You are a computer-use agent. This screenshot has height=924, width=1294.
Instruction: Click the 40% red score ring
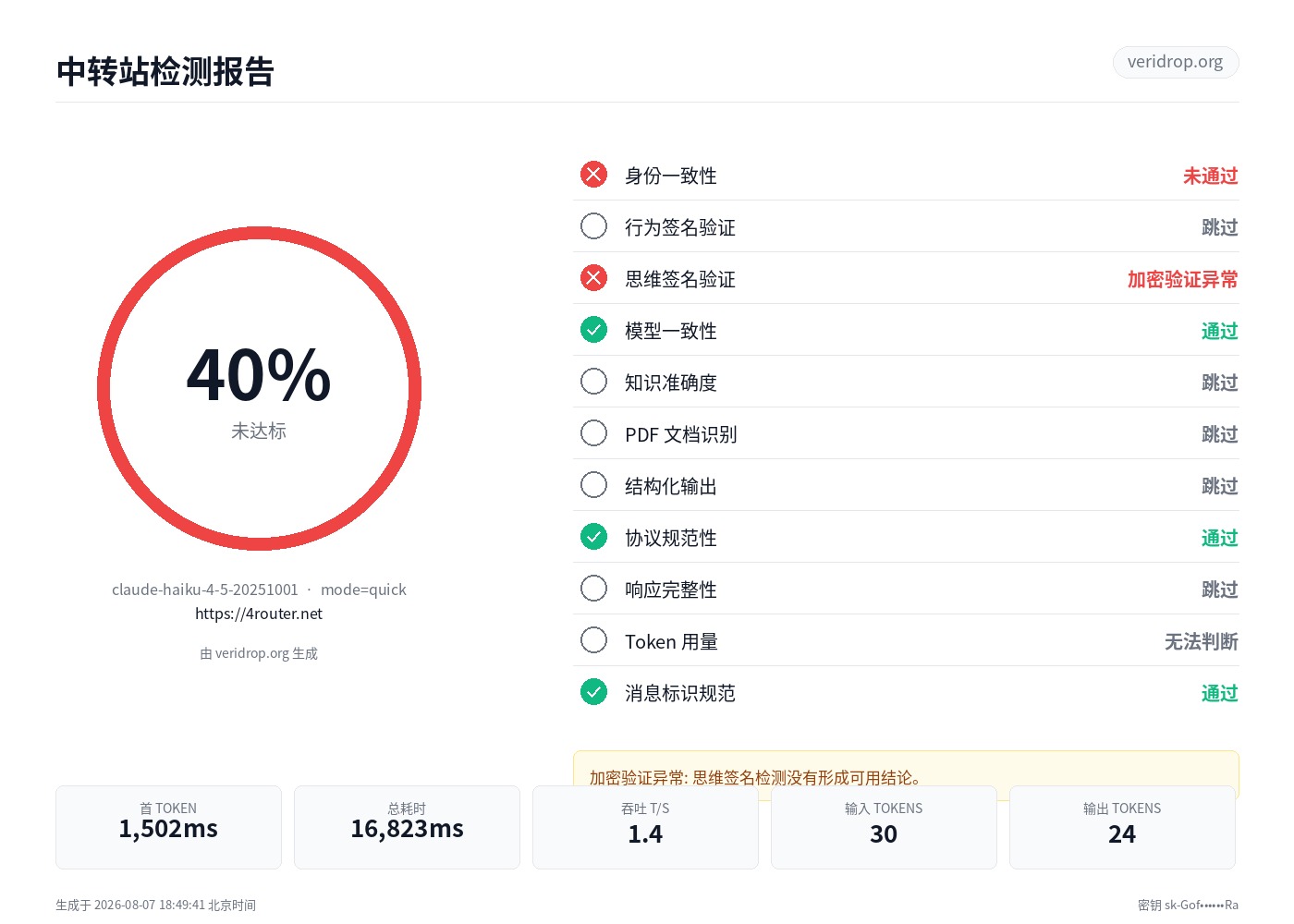pos(259,389)
